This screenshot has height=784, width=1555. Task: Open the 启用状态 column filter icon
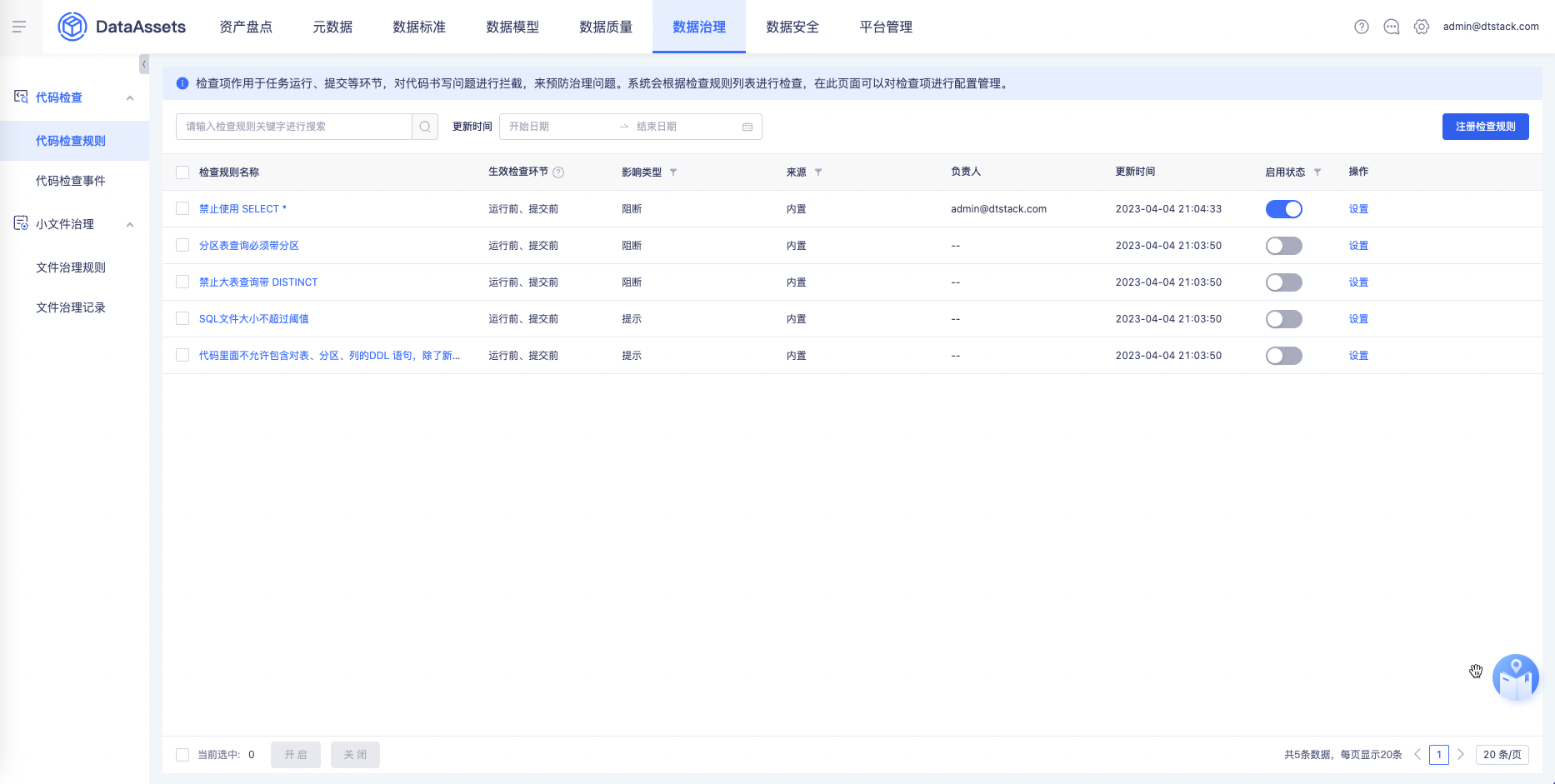tap(1317, 172)
